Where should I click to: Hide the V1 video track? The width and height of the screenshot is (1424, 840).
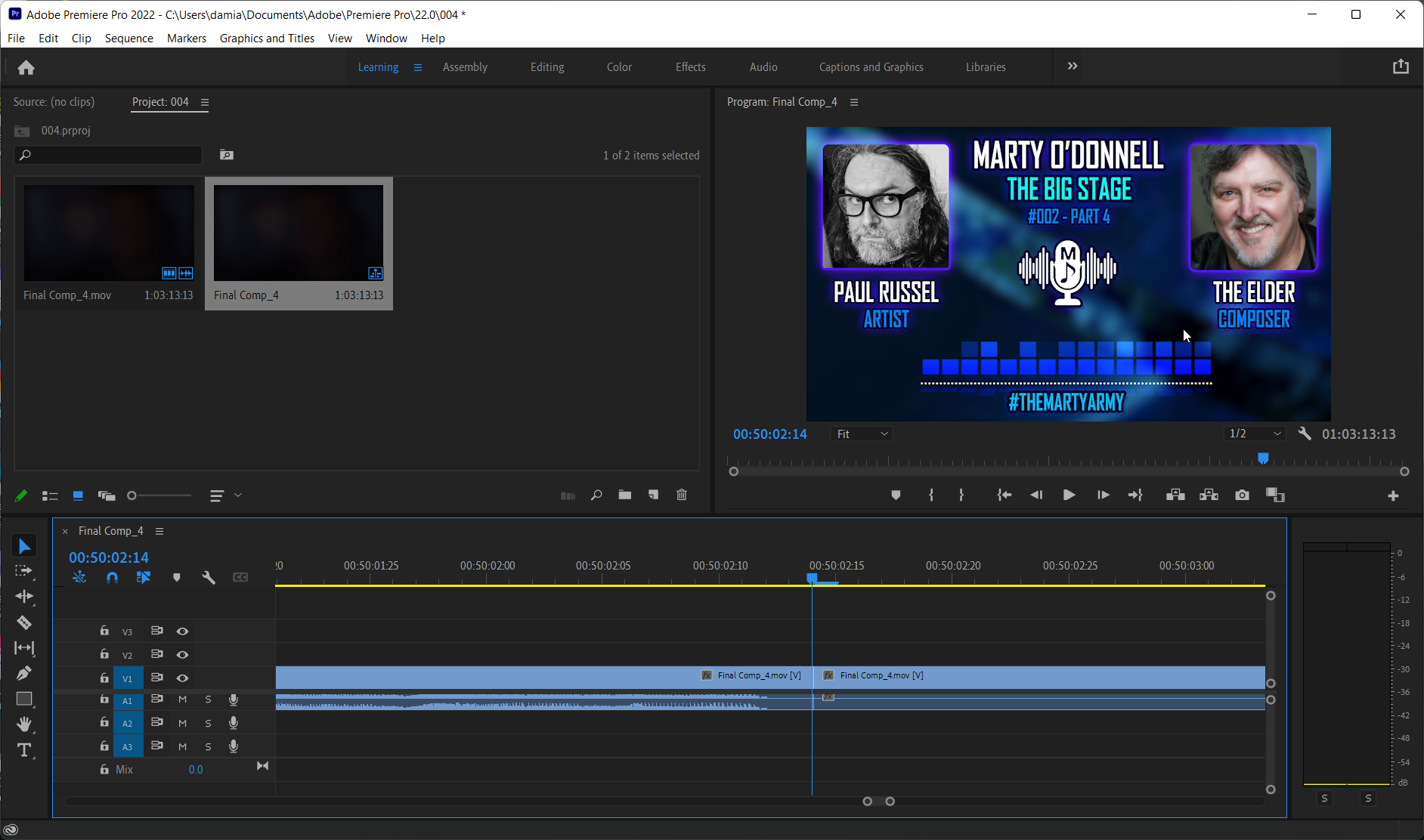182,678
